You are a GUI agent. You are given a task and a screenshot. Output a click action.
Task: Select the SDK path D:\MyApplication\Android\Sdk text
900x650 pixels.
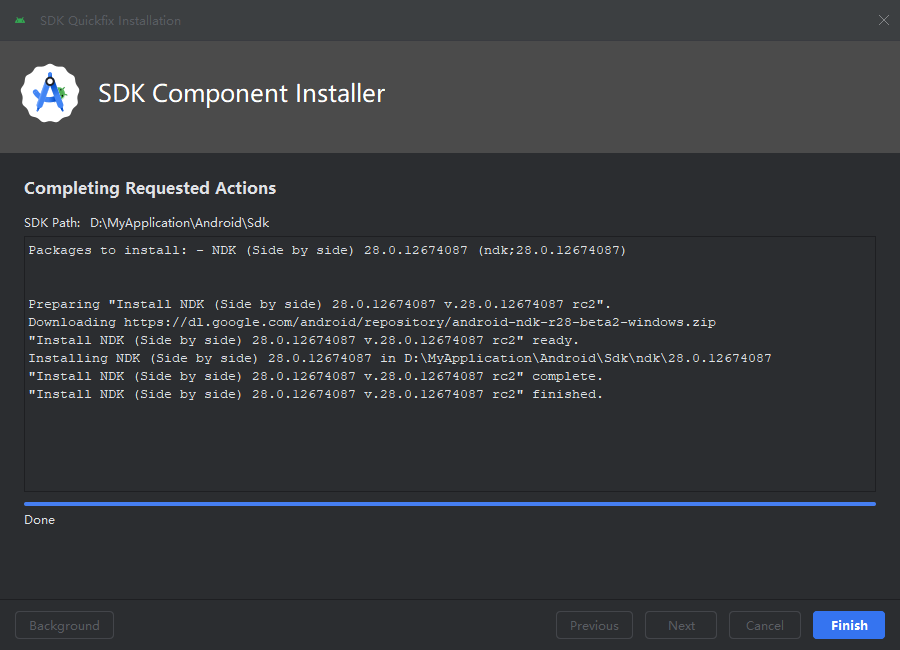click(x=180, y=223)
